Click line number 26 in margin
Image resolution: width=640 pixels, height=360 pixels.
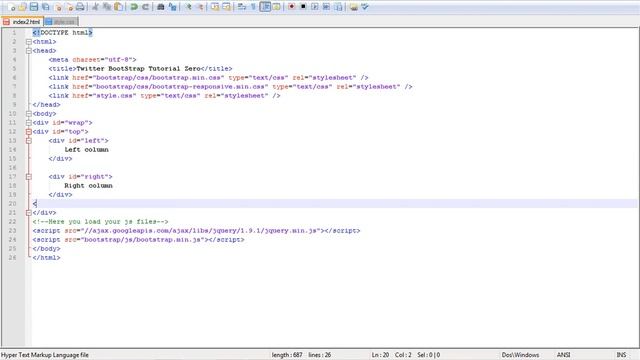(x=13, y=258)
